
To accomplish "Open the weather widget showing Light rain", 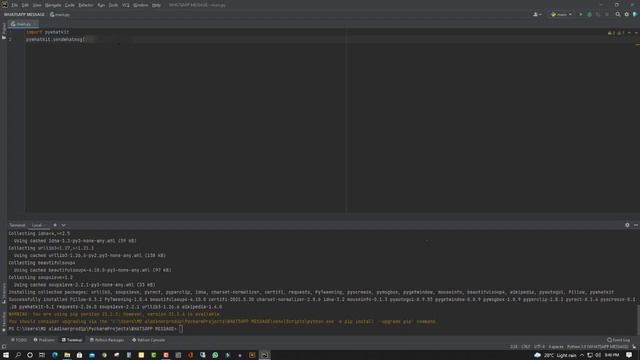I will tap(556, 355).
